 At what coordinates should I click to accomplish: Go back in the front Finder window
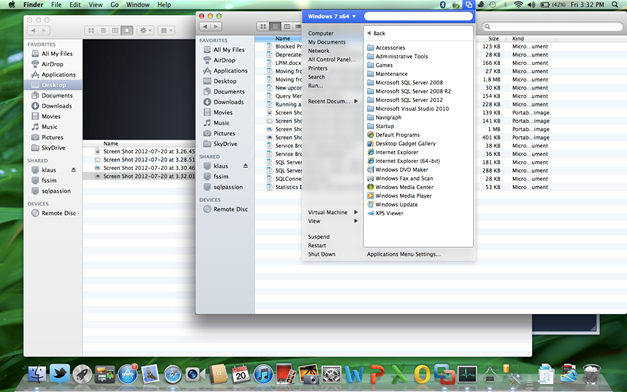pos(205,26)
